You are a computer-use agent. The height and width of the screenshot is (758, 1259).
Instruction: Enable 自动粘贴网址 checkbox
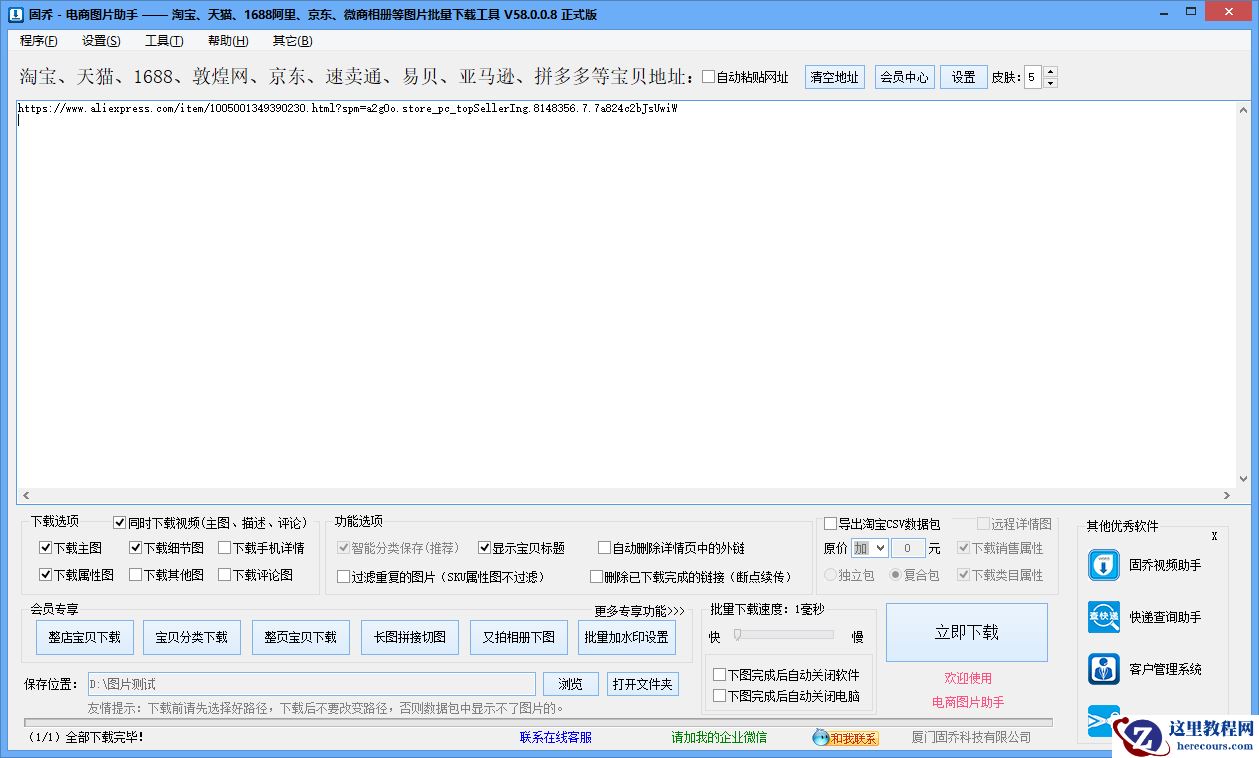coord(709,76)
